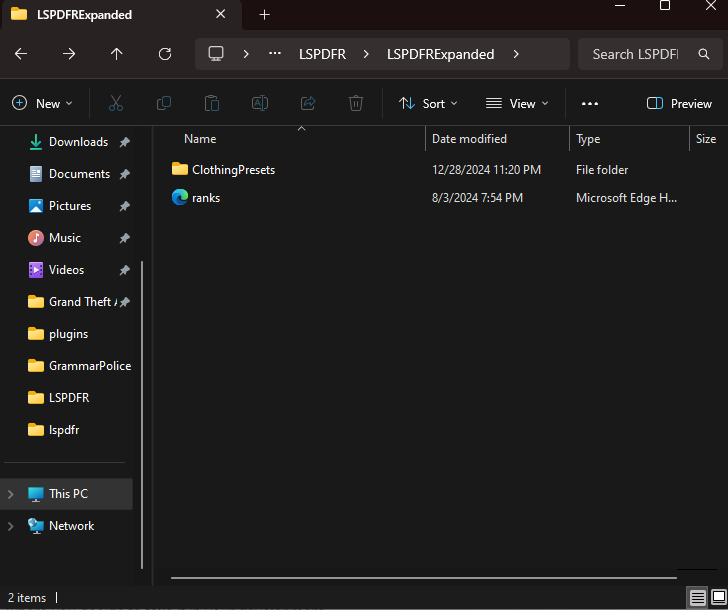
Task: Click the Delete trash icon
Action: 356,103
